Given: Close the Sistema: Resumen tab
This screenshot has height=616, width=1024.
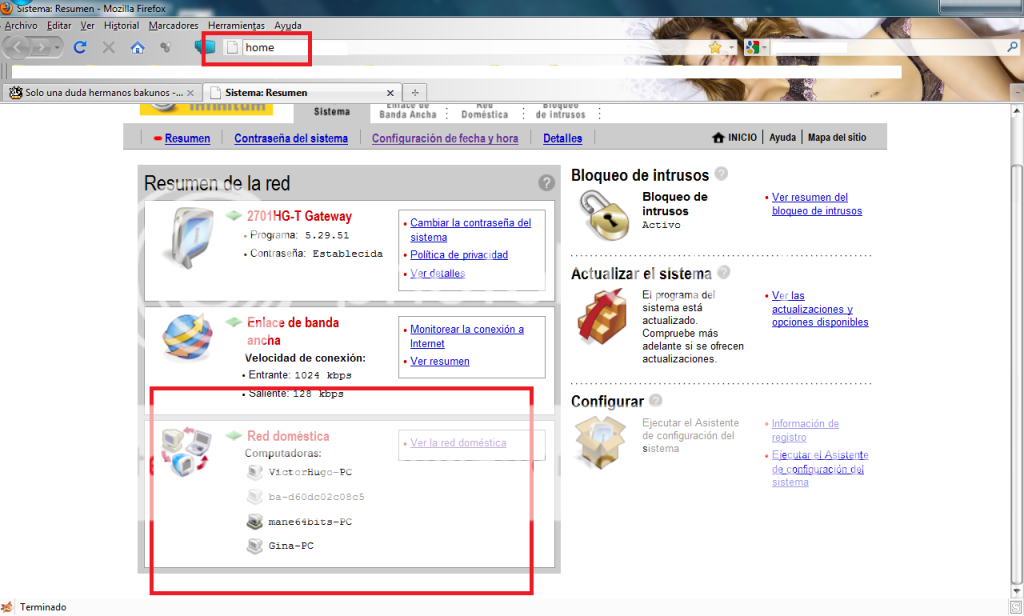Looking at the screenshot, I should pyautogui.click(x=390, y=93).
